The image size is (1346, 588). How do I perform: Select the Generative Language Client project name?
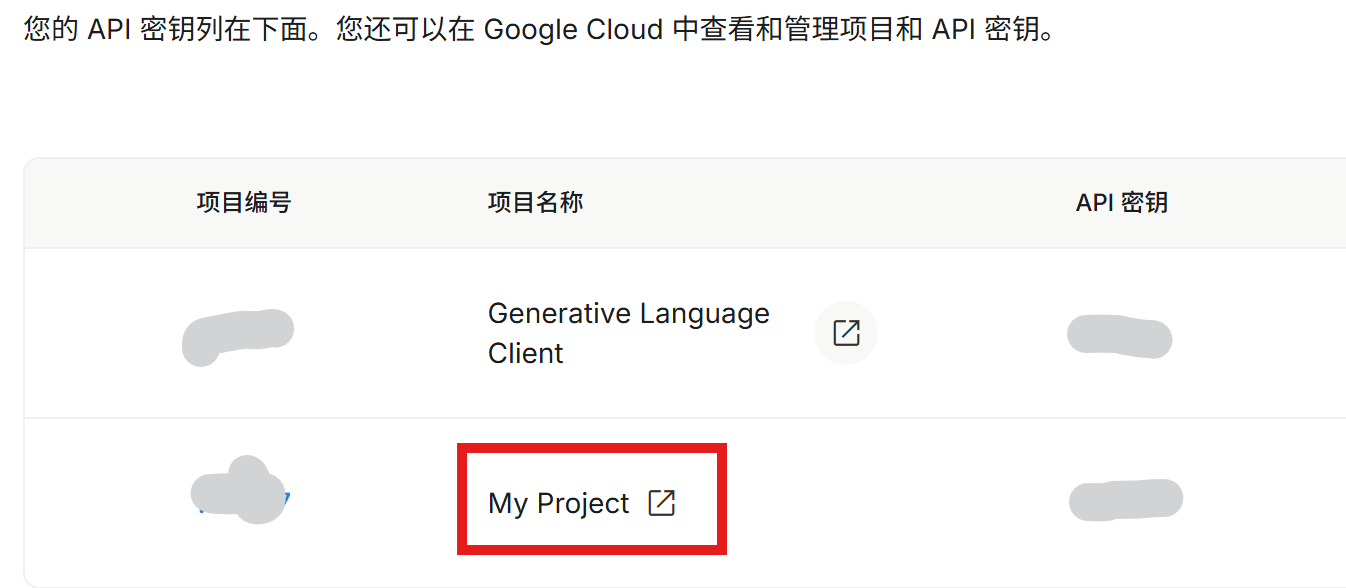click(628, 333)
